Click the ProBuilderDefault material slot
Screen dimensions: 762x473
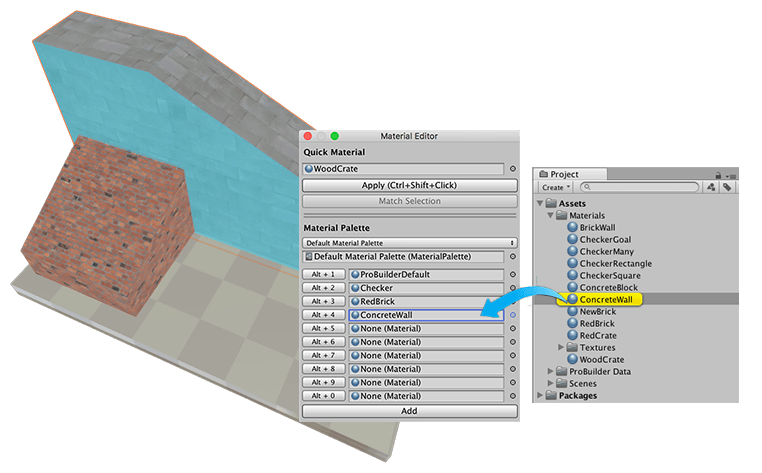[426, 275]
